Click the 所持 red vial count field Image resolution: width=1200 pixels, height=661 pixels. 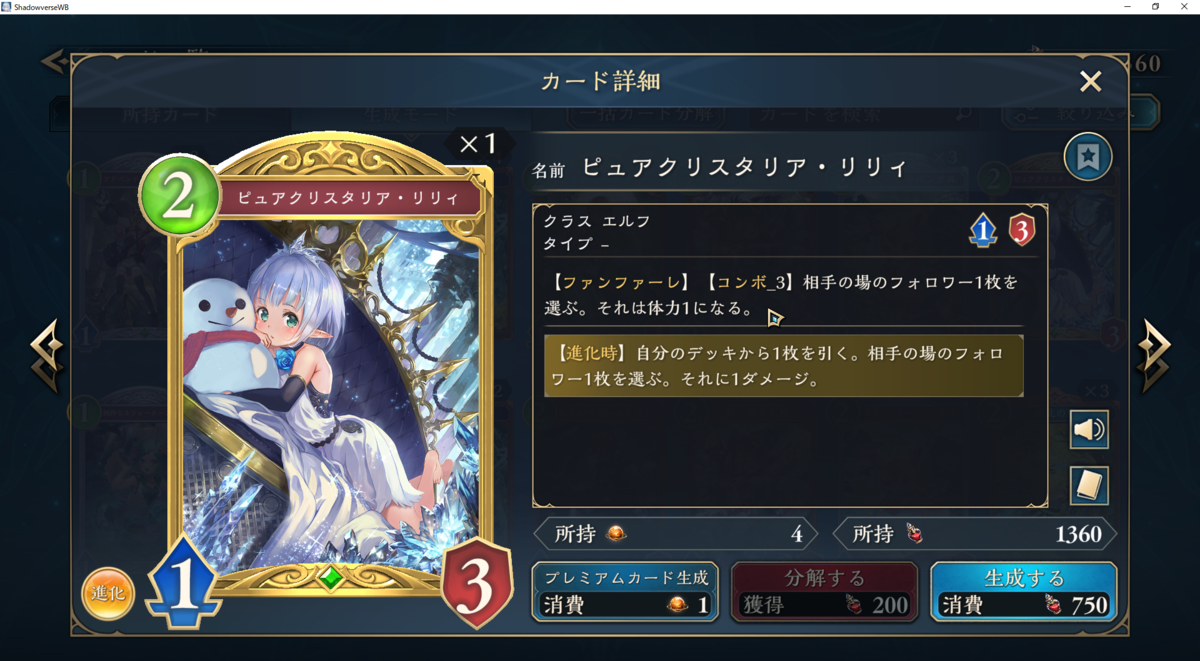click(x=975, y=534)
